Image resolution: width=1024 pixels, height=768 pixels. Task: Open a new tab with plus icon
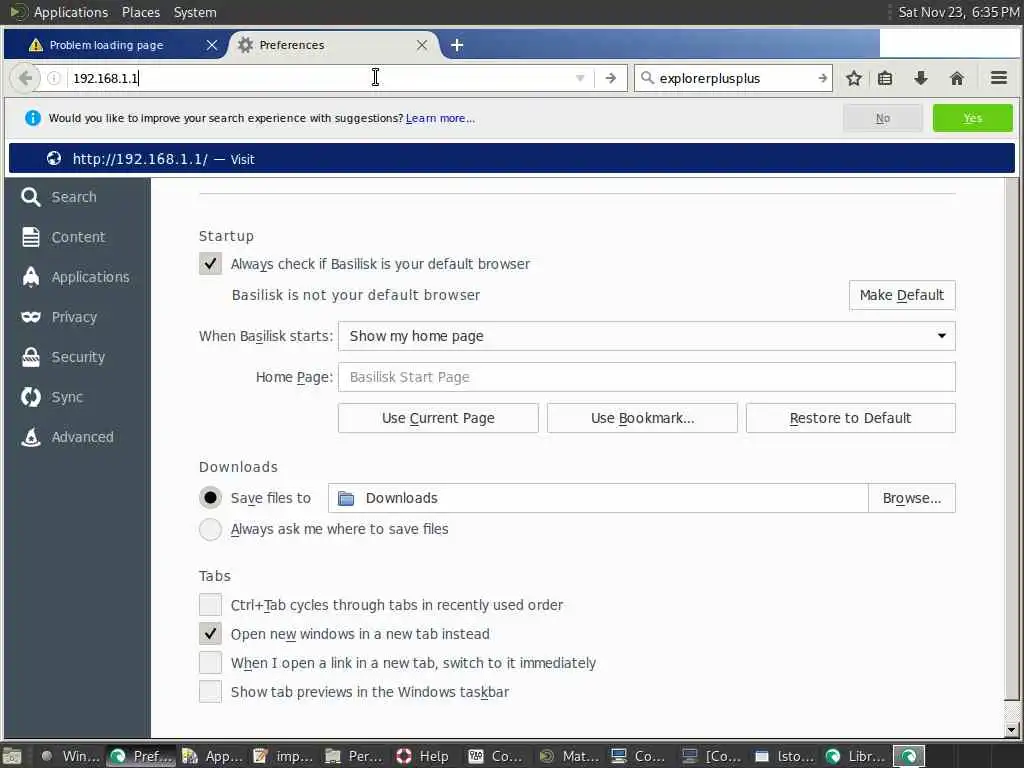tap(457, 45)
